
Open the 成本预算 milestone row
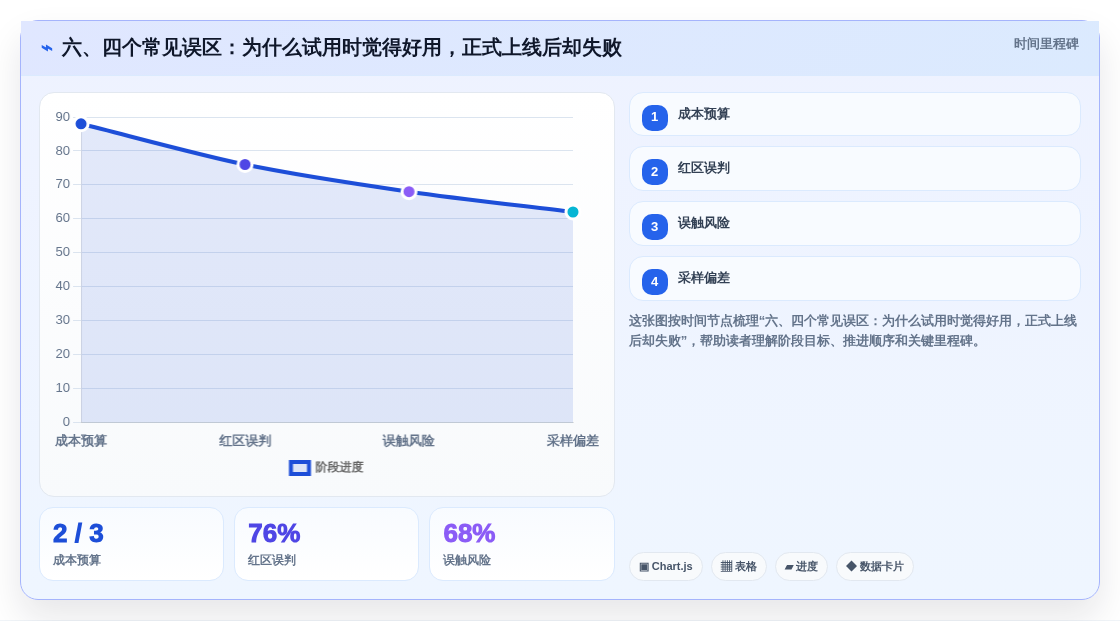click(854, 114)
